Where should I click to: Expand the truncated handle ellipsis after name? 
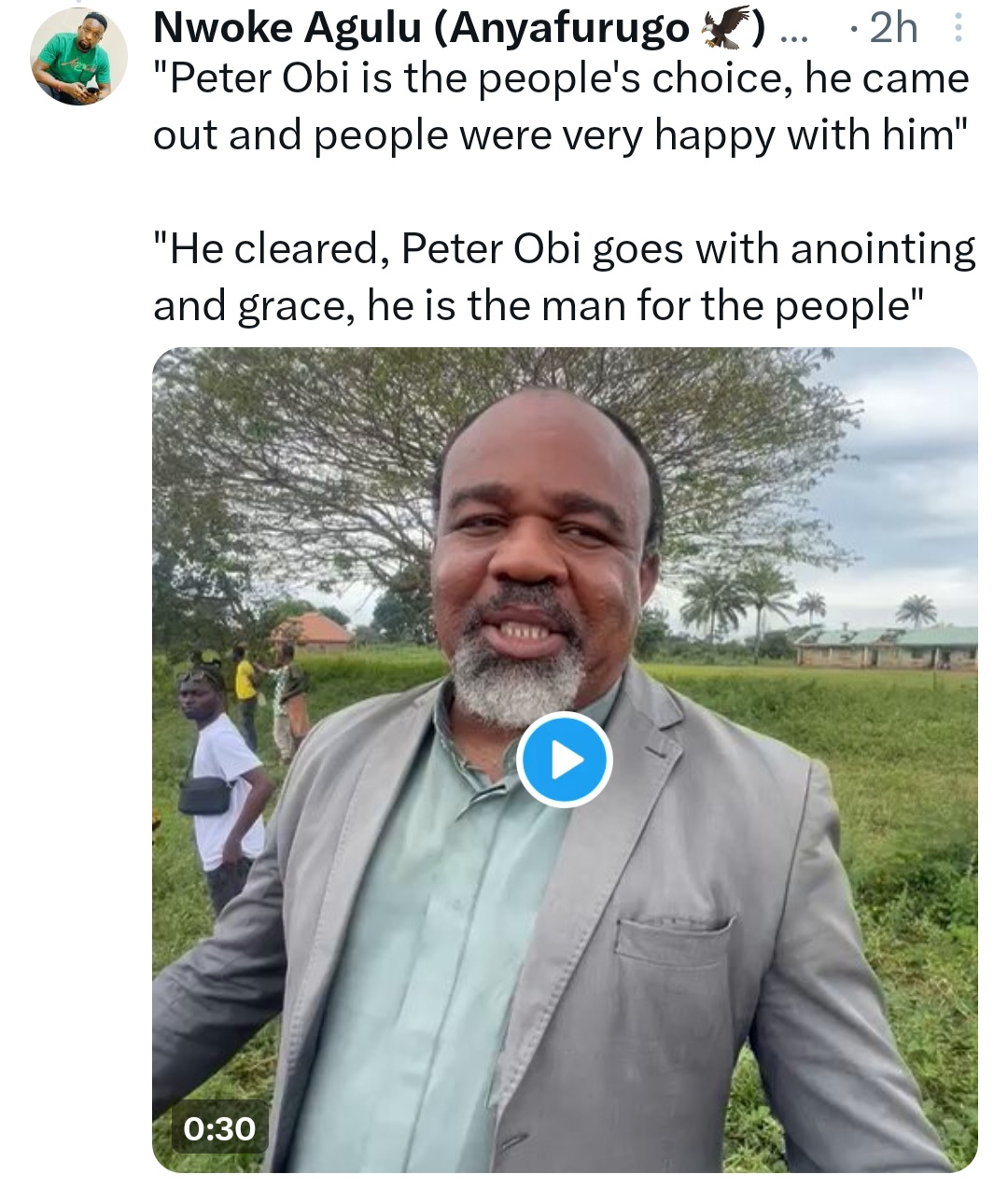pos(793,34)
